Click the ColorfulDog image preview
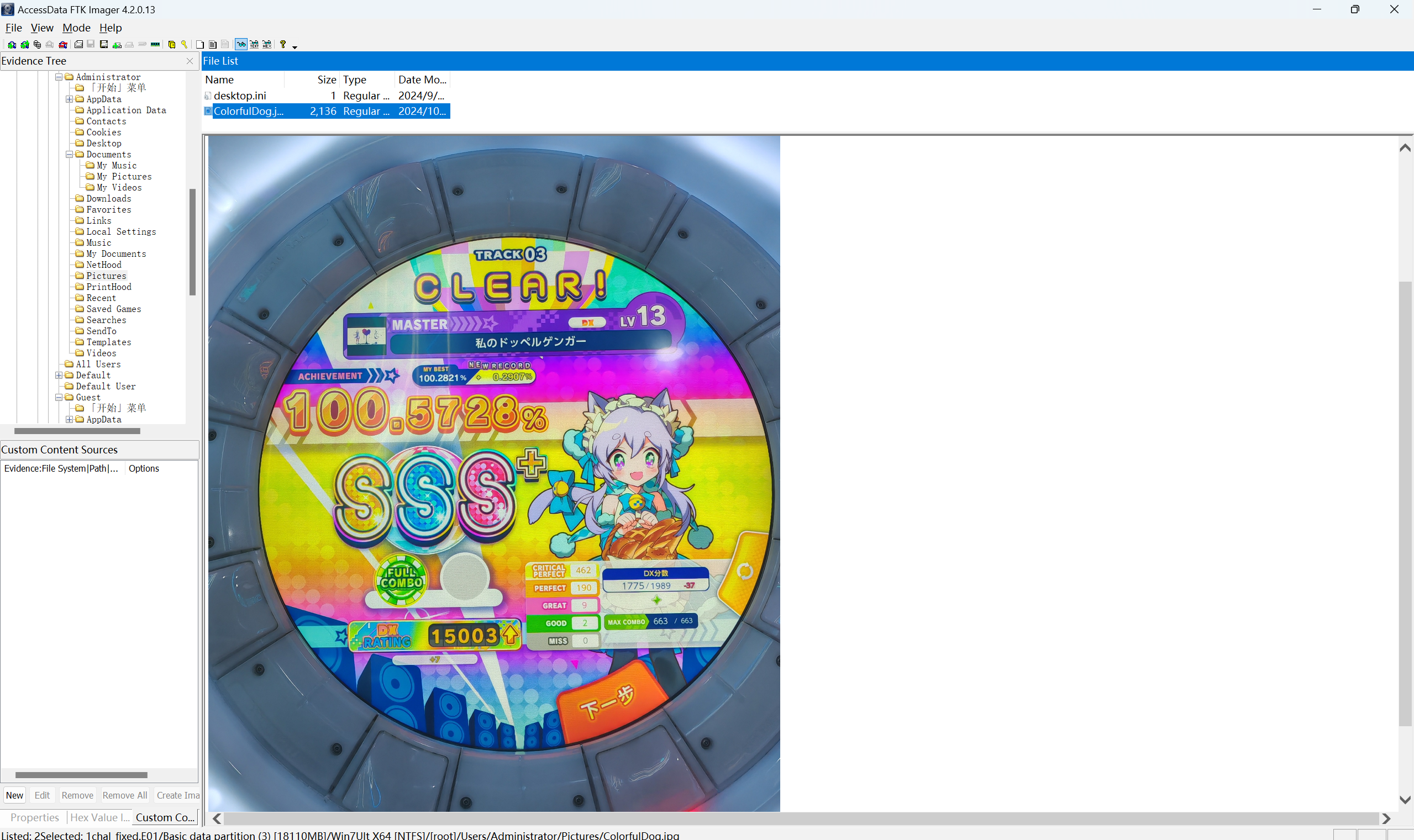1414x840 pixels. [494, 473]
